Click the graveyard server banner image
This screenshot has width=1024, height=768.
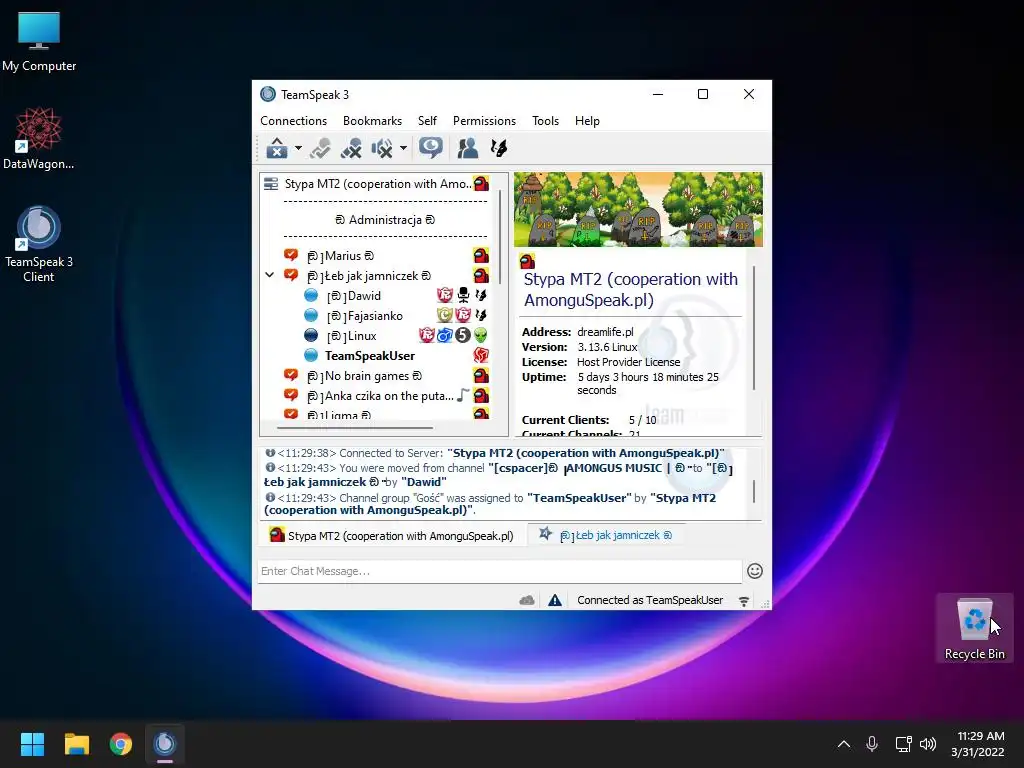coord(638,210)
